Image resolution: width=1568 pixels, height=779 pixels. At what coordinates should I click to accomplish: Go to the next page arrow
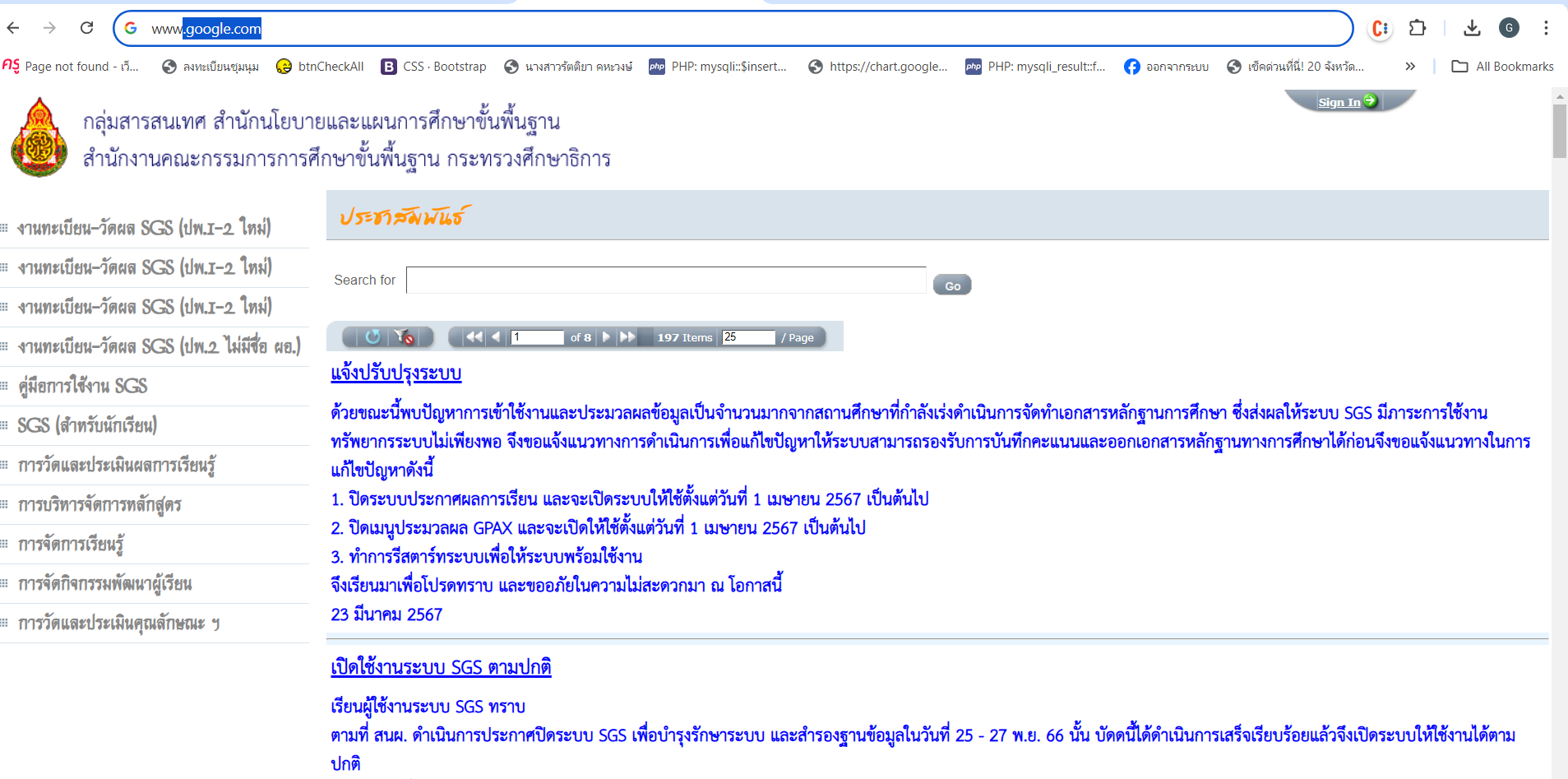(606, 336)
